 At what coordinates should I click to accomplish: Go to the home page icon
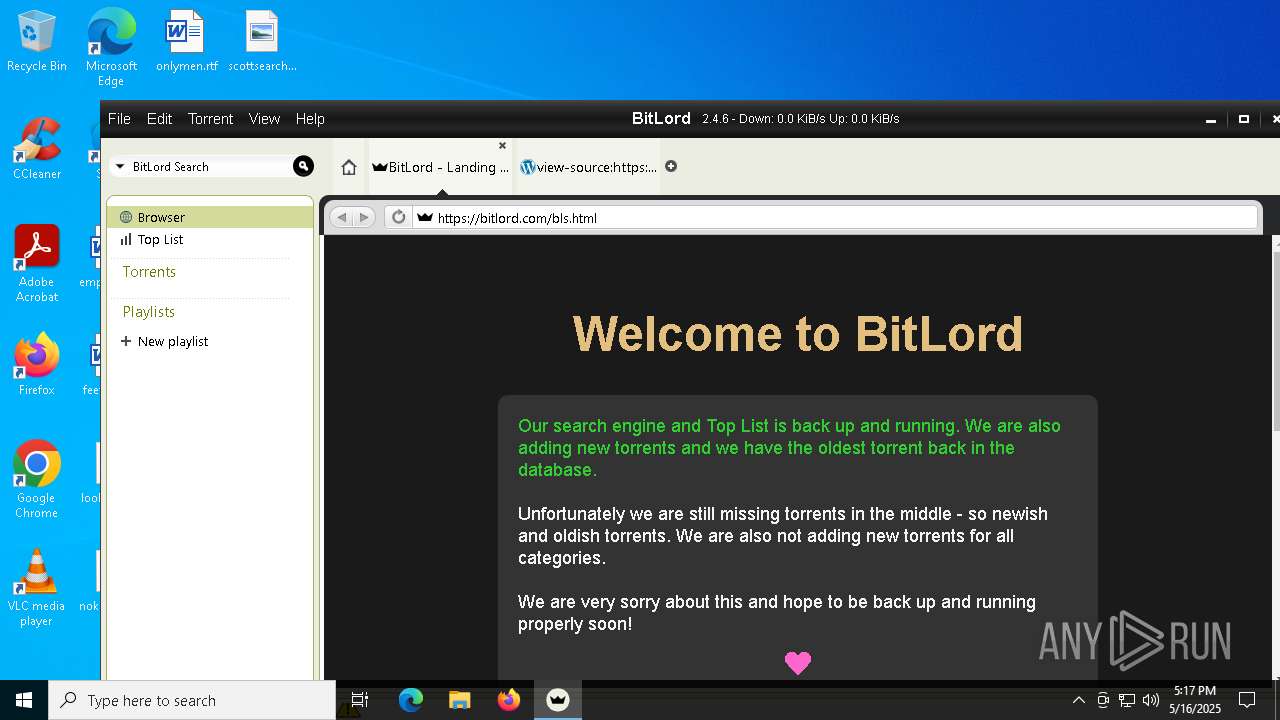click(x=348, y=167)
